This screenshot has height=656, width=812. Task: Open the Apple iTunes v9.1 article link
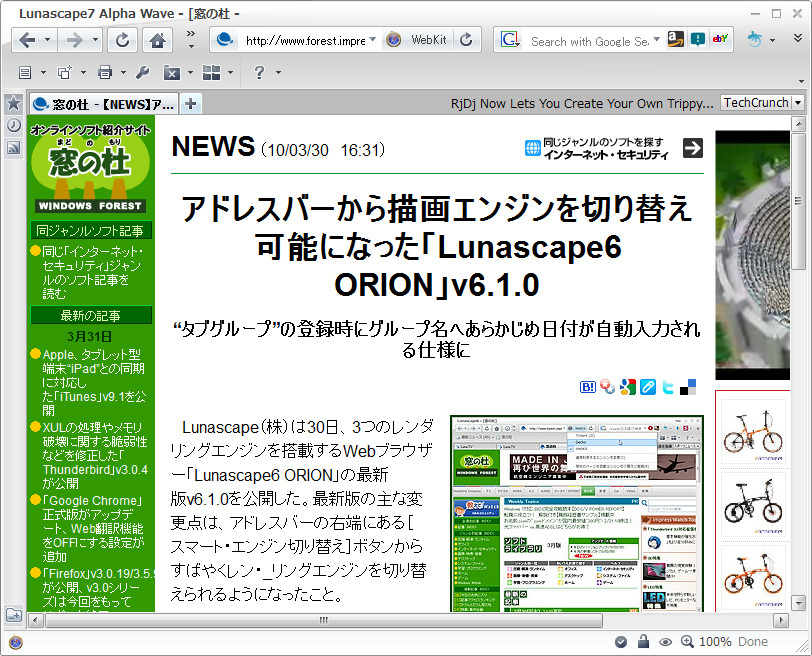(x=94, y=383)
